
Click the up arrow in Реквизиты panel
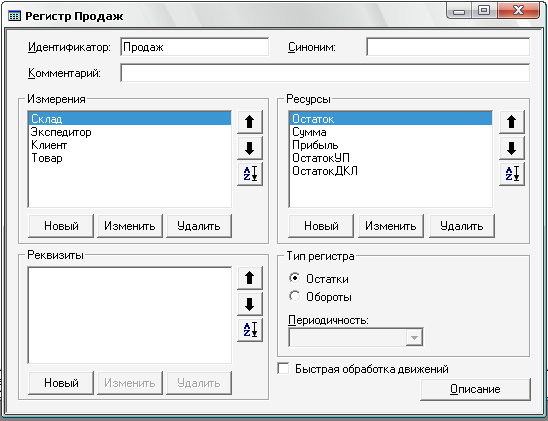250,278
